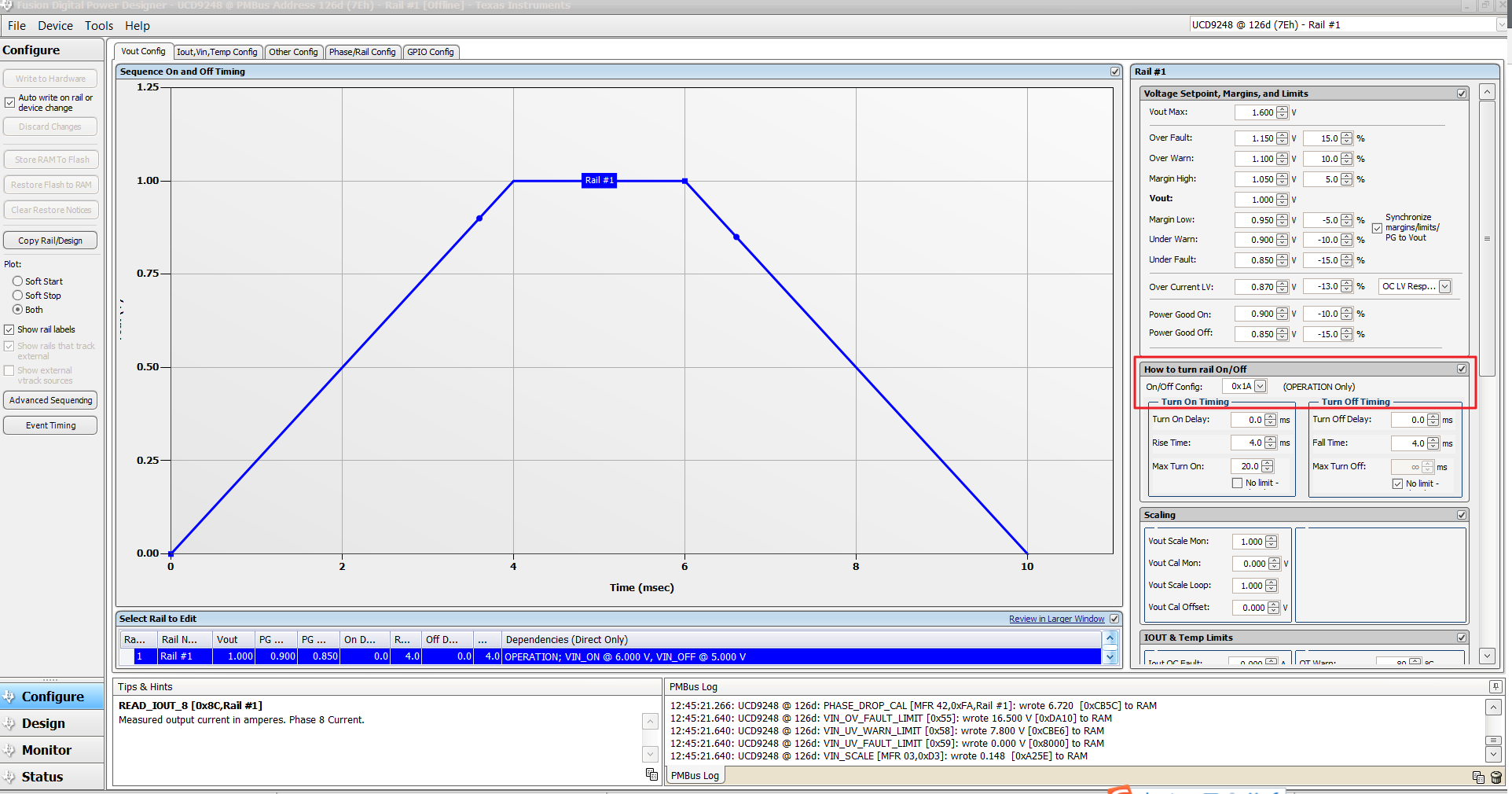
Task: Open the device rail selector dropdown
Action: (x=1501, y=24)
